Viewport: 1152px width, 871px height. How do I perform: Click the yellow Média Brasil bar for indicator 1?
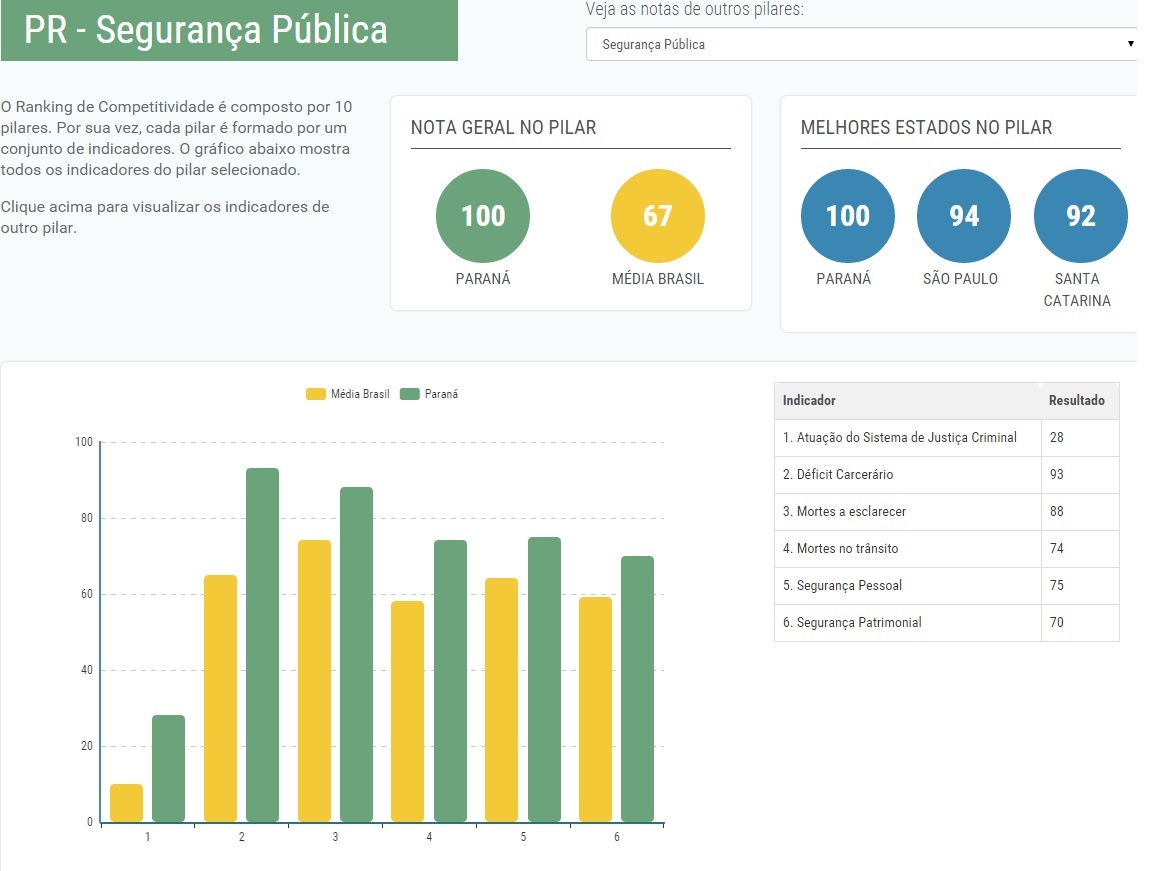(x=127, y=803)
